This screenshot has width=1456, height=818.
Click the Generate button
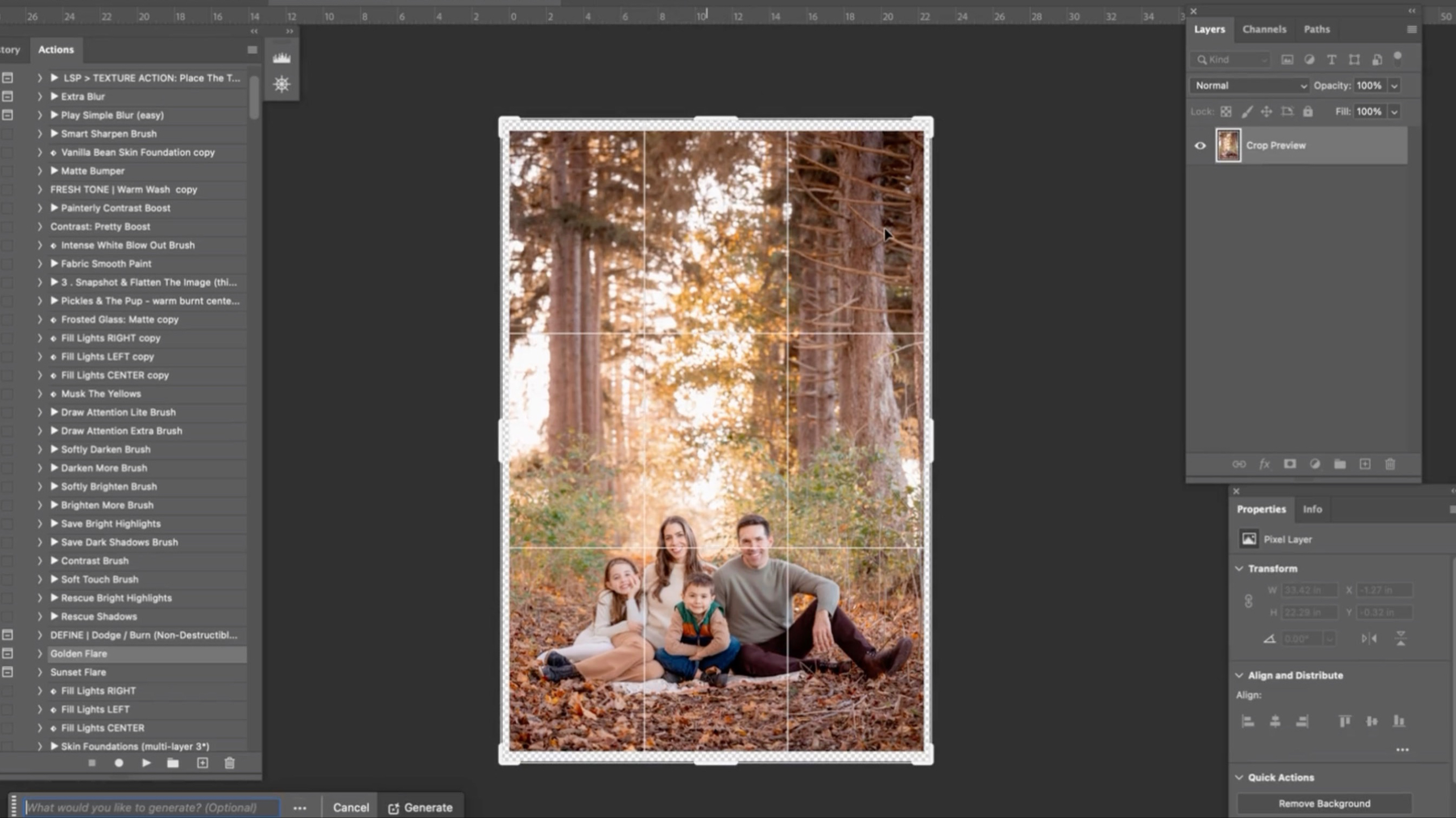coord(420,807)
